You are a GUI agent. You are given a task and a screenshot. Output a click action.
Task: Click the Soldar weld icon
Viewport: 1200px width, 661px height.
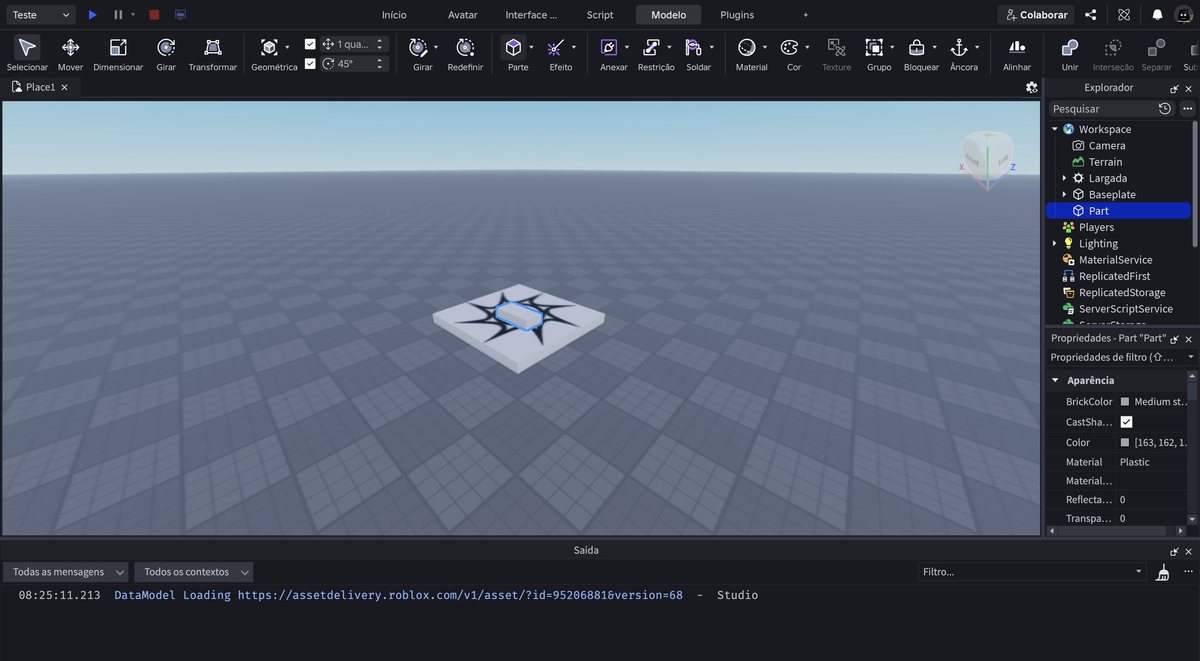pos(694,47)
